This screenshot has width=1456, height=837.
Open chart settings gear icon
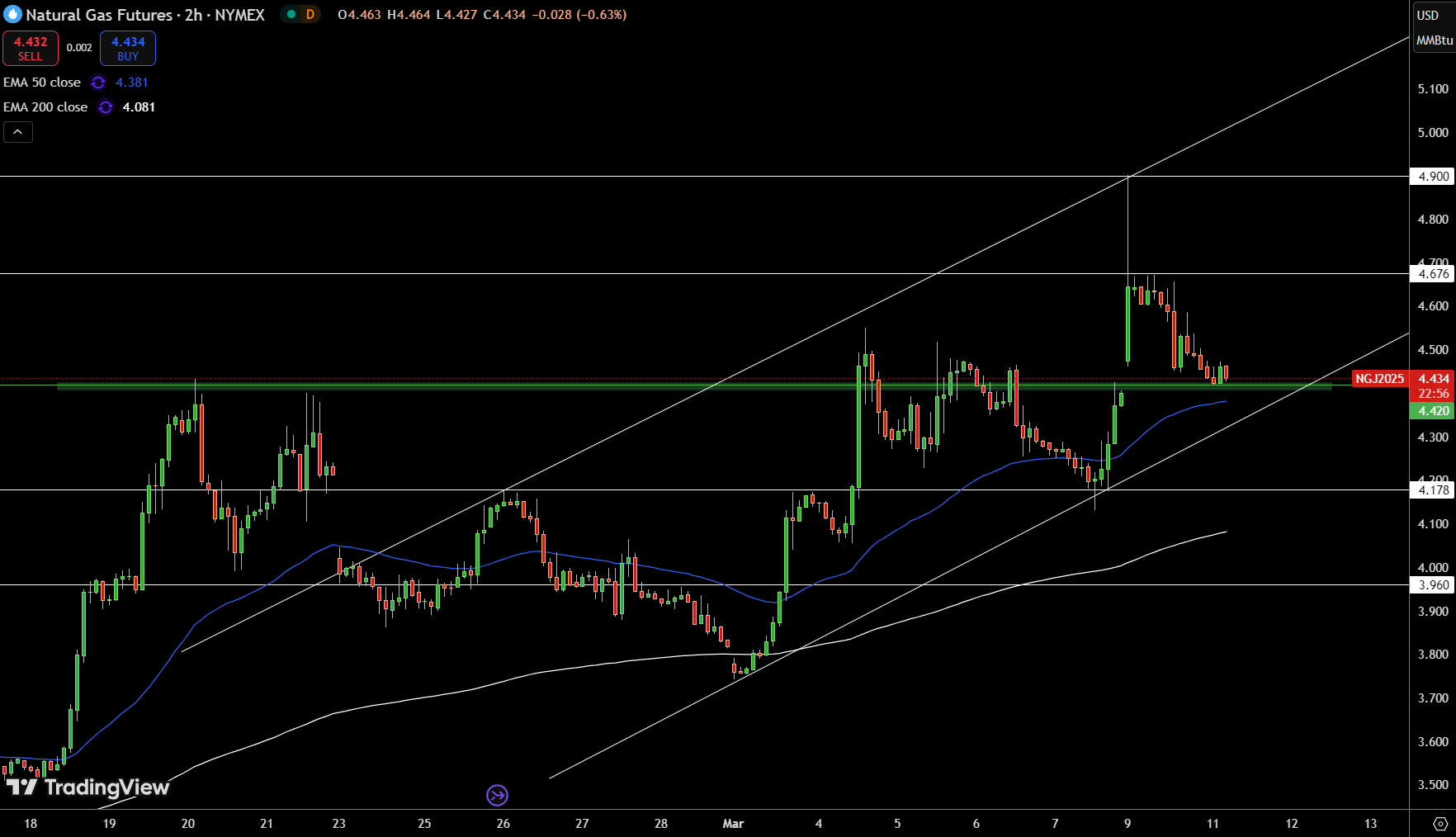(1440, 824)
